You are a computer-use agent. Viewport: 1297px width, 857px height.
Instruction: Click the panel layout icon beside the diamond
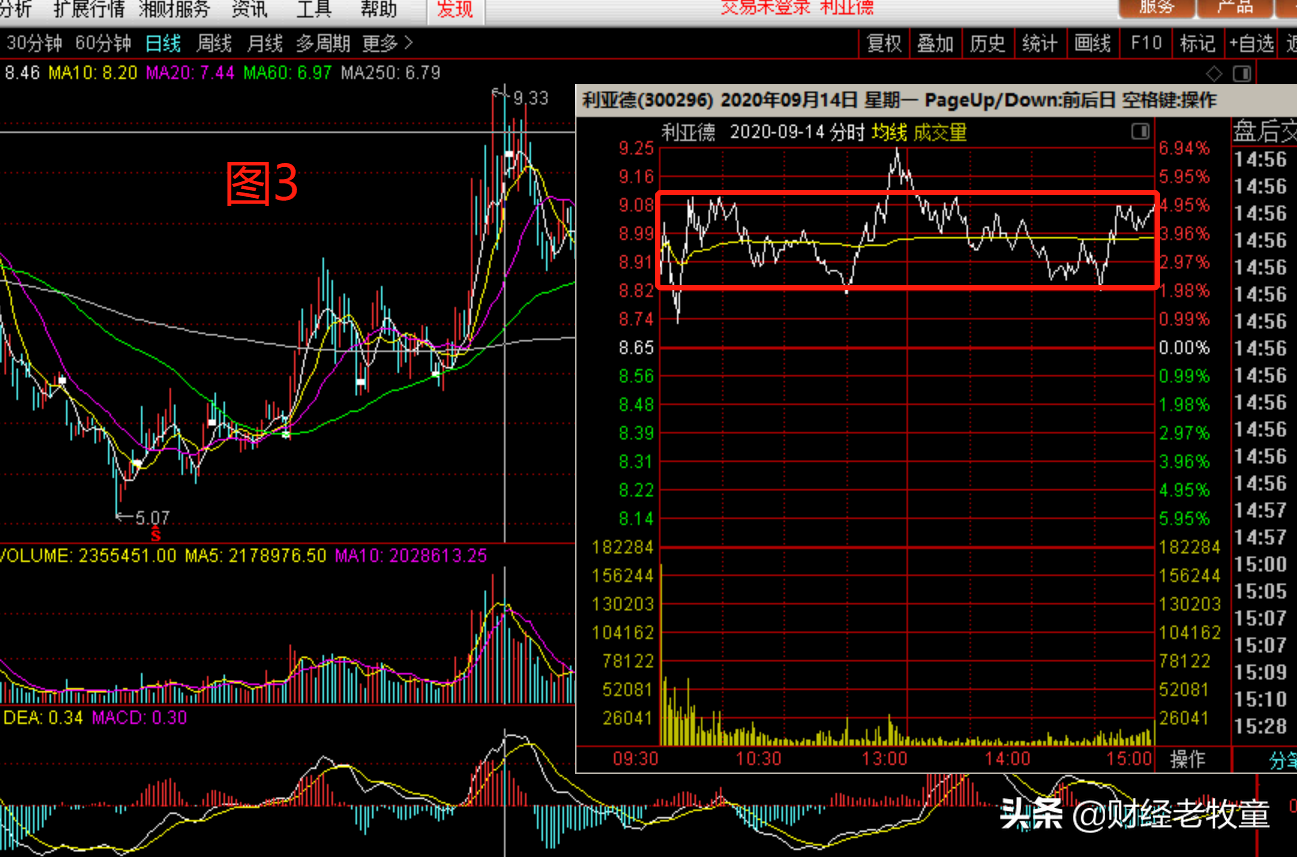pos(1242,73)
